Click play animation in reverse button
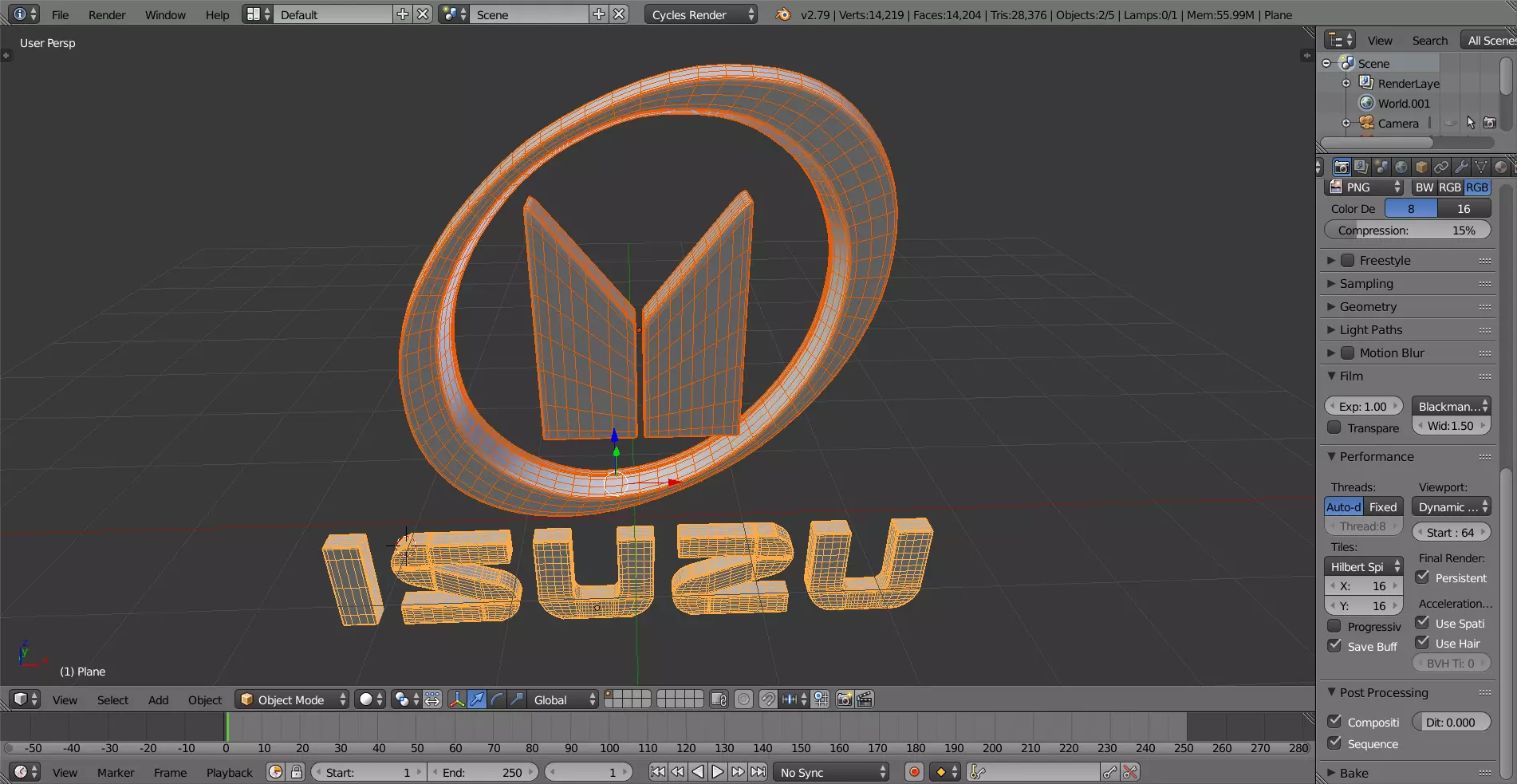Viewport: 1517px width, 784px height. coord(698,772)
